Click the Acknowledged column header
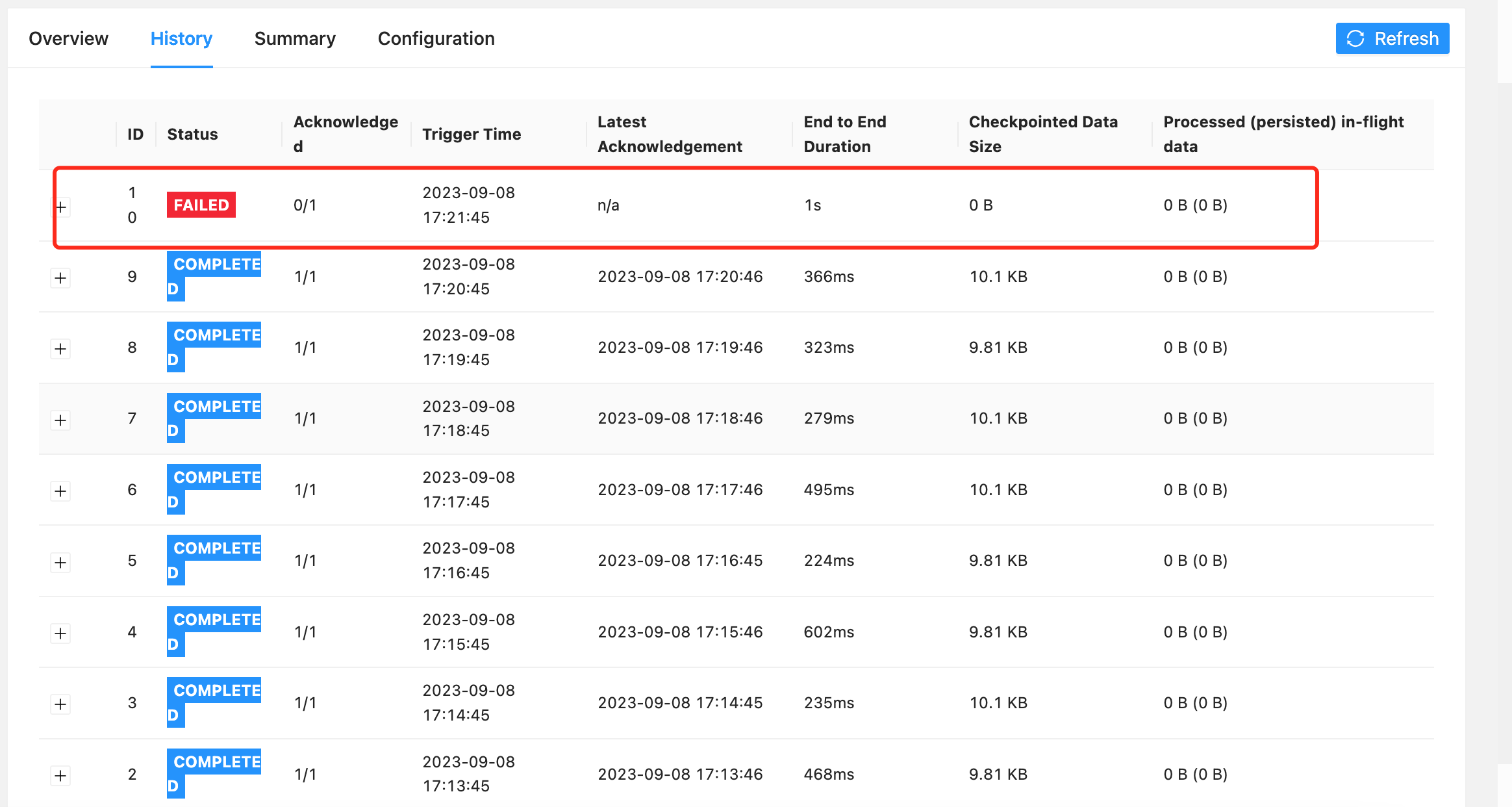1512x807 pixels. click(346, 134)
